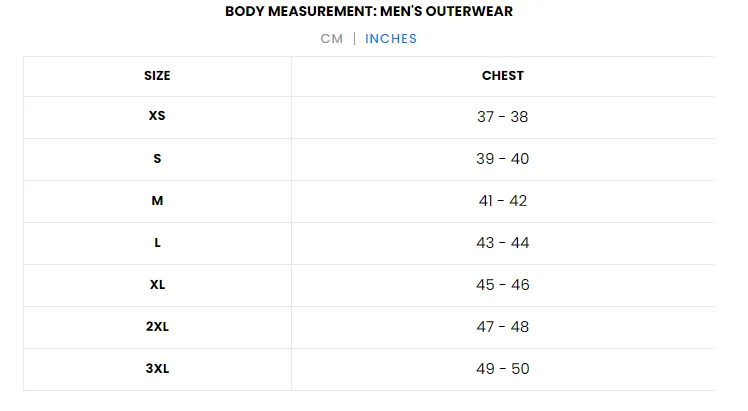Image resolution: width=748 pixels, height=411 pixels.
Task: Click the 45 - 46 chest value
Action: (x=503, y=285)
